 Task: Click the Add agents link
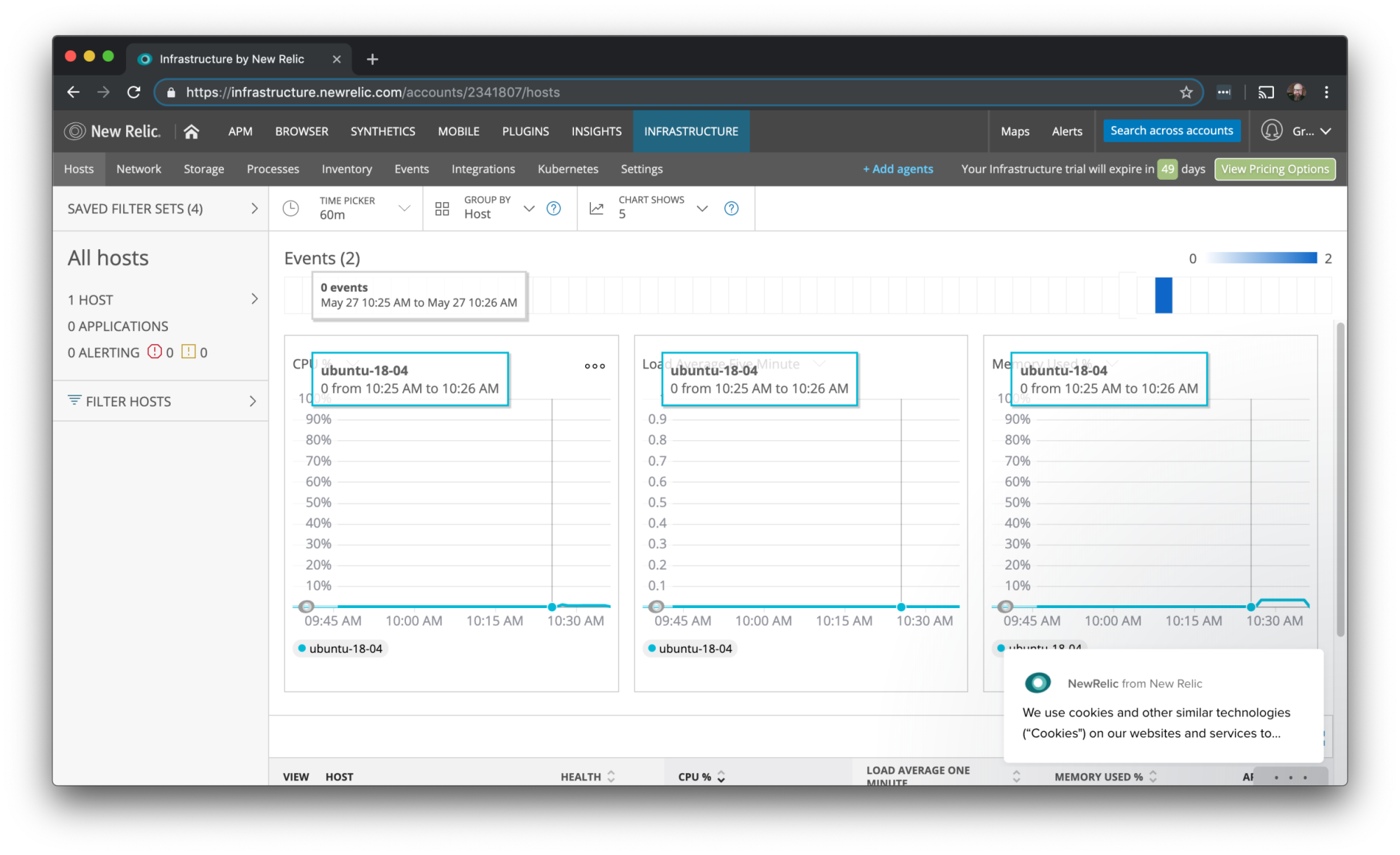point(898,169)
